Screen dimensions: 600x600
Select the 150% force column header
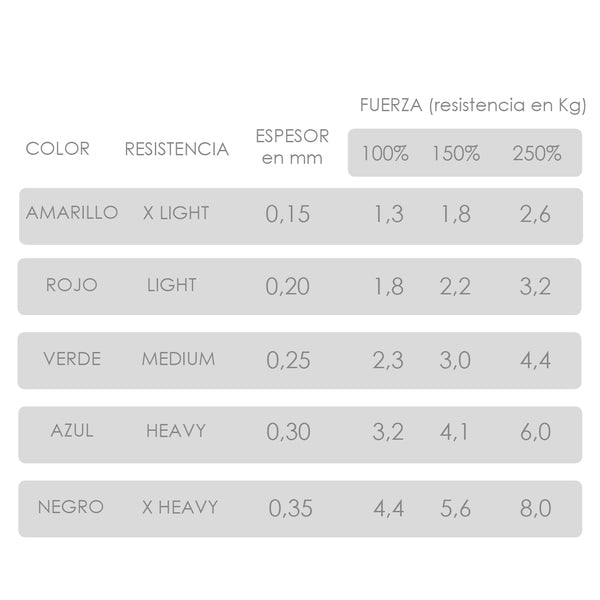tap(456, 153)
